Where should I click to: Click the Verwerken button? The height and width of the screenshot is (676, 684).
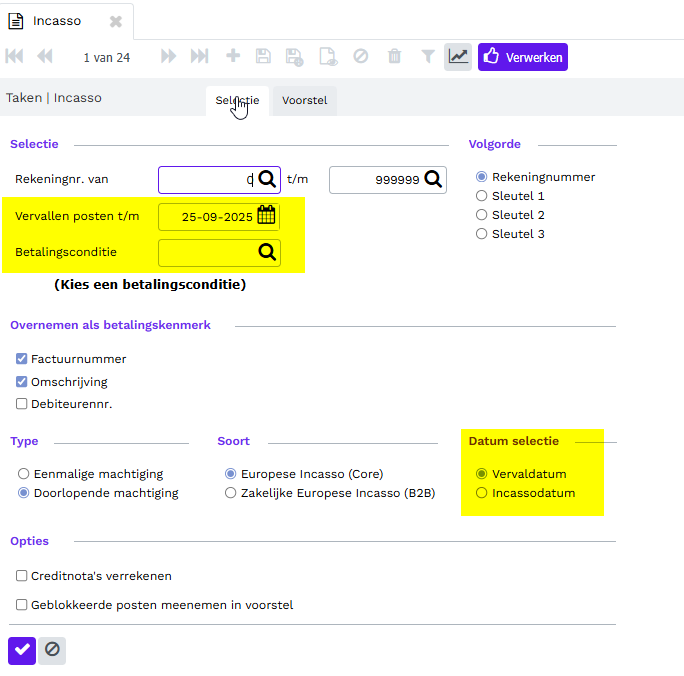[523, 57]
